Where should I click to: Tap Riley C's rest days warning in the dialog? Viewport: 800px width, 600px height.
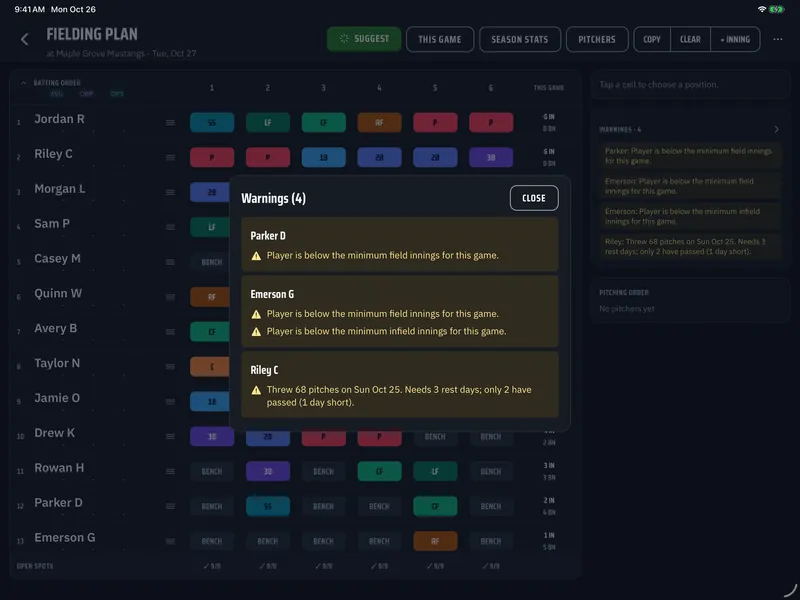400,396
